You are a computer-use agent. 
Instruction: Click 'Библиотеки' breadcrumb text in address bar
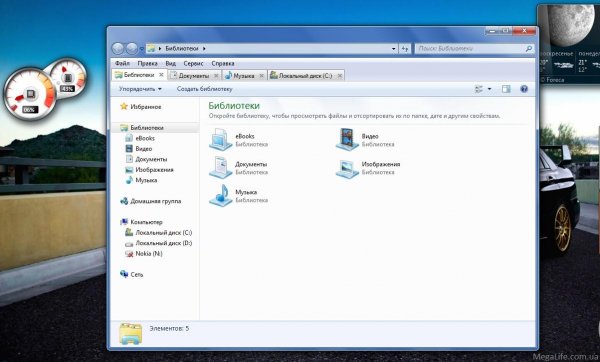(x=182, y=49)
